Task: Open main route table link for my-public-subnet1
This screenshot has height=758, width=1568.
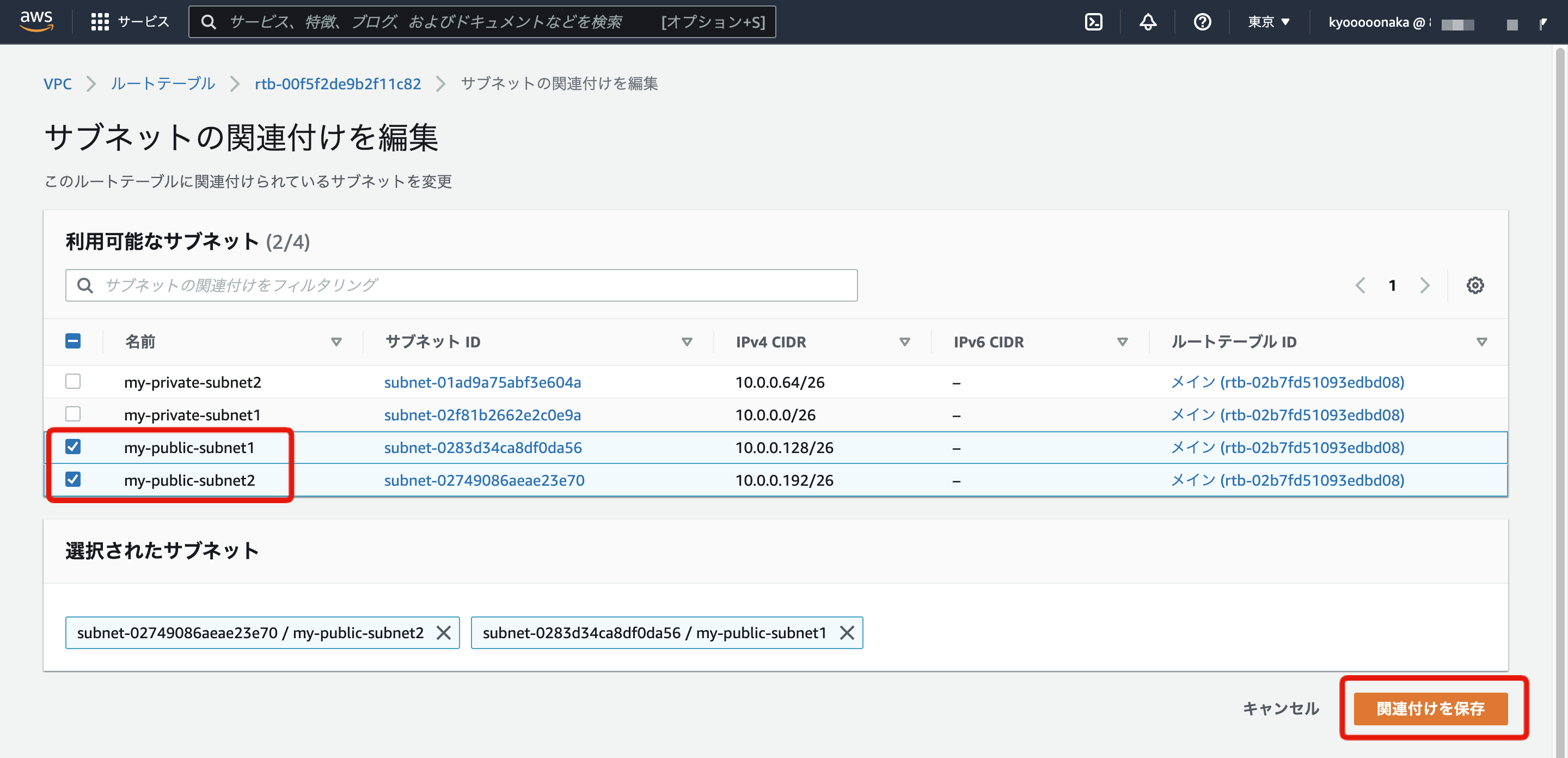Action: coord(1288,448)
